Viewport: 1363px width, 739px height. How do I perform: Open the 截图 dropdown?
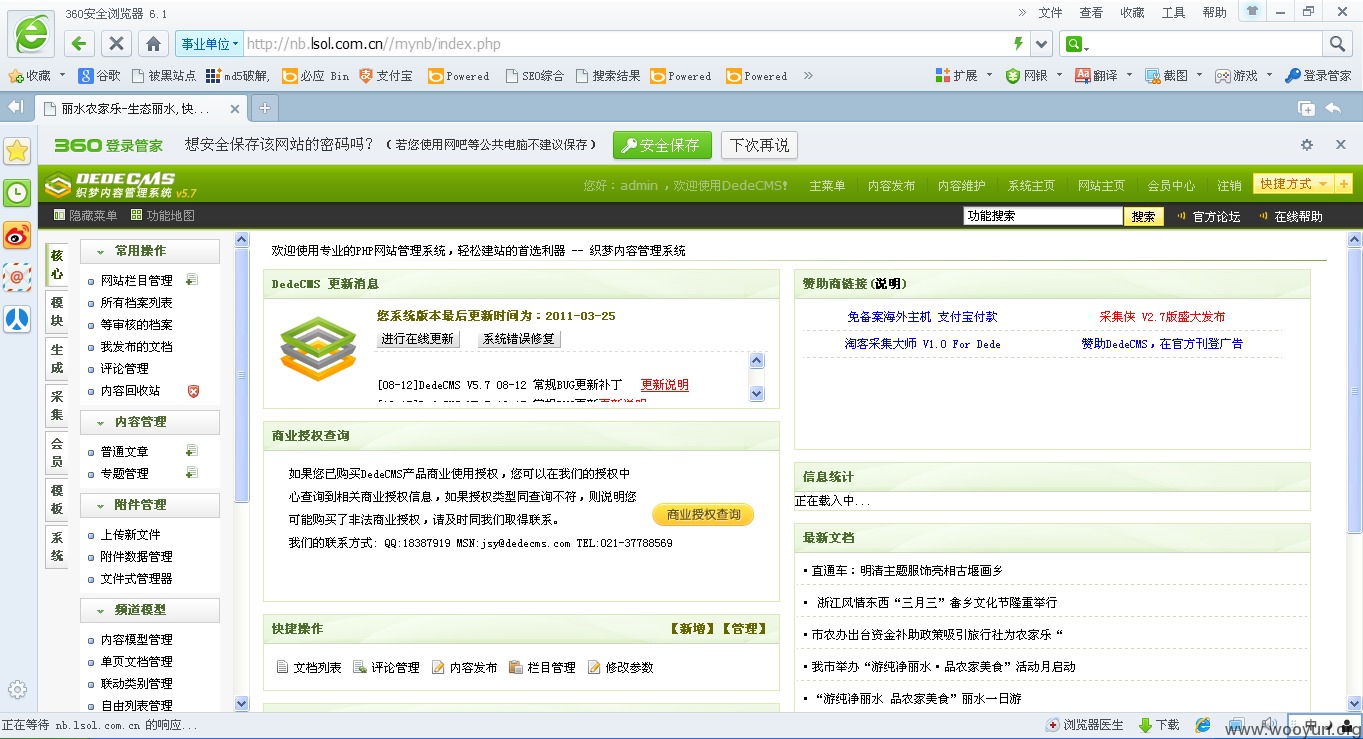pyautogui.click(x=1174, y=76)
